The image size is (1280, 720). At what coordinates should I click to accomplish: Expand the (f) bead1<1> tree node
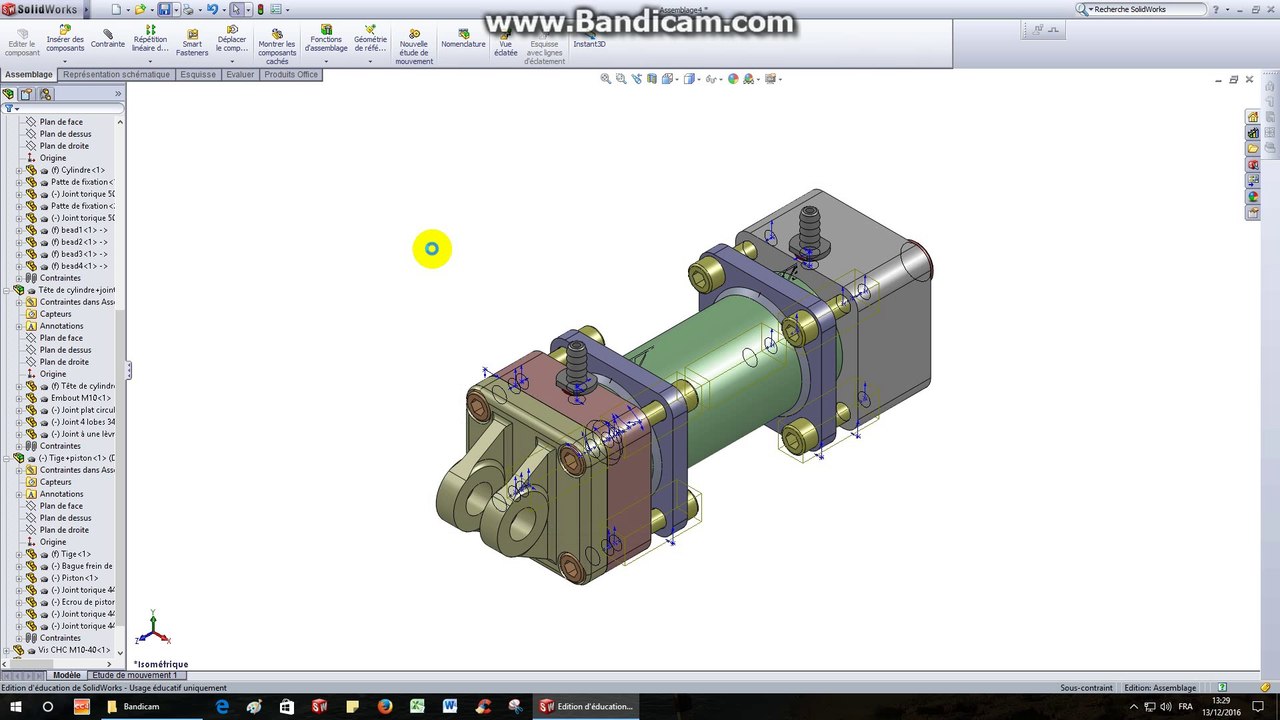[x=19, y=230]
